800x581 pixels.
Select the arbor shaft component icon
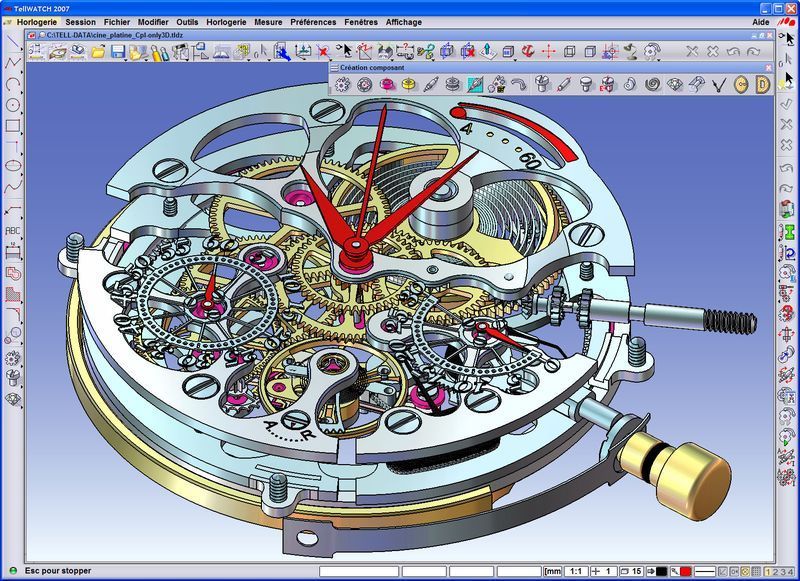tap(431, 84)
